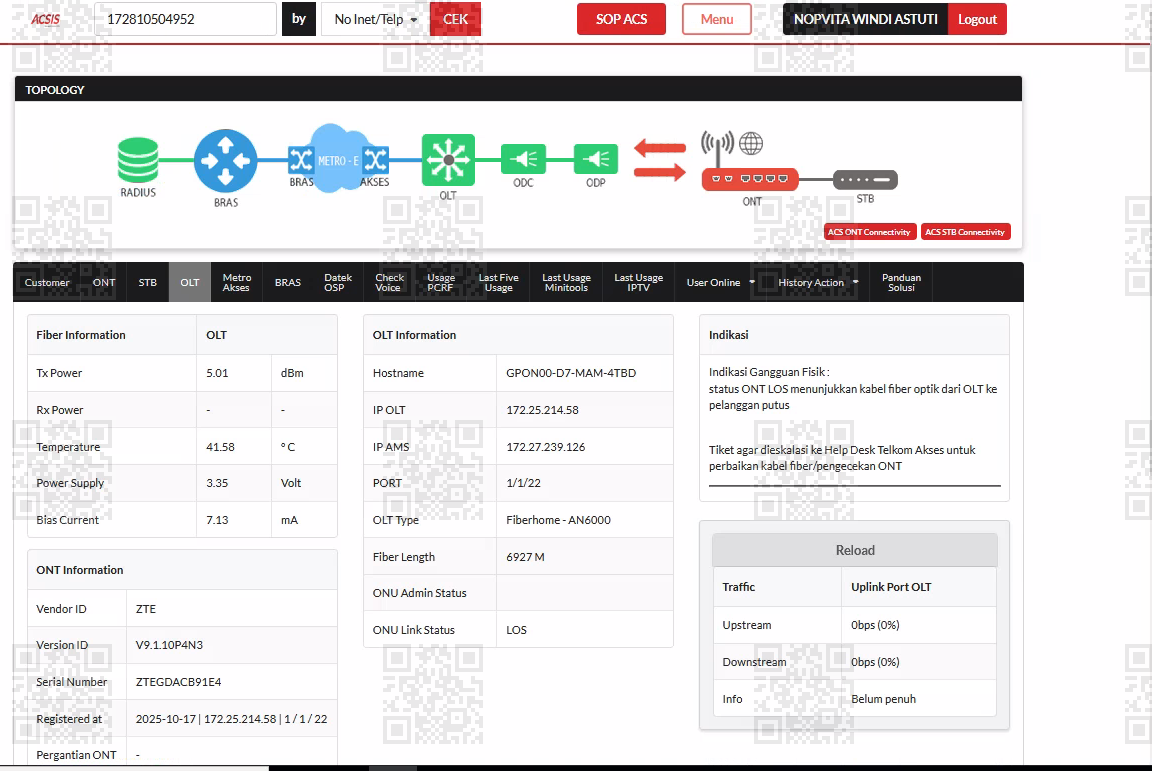Open the Panduan Solusi tab

tap(901, 282)
